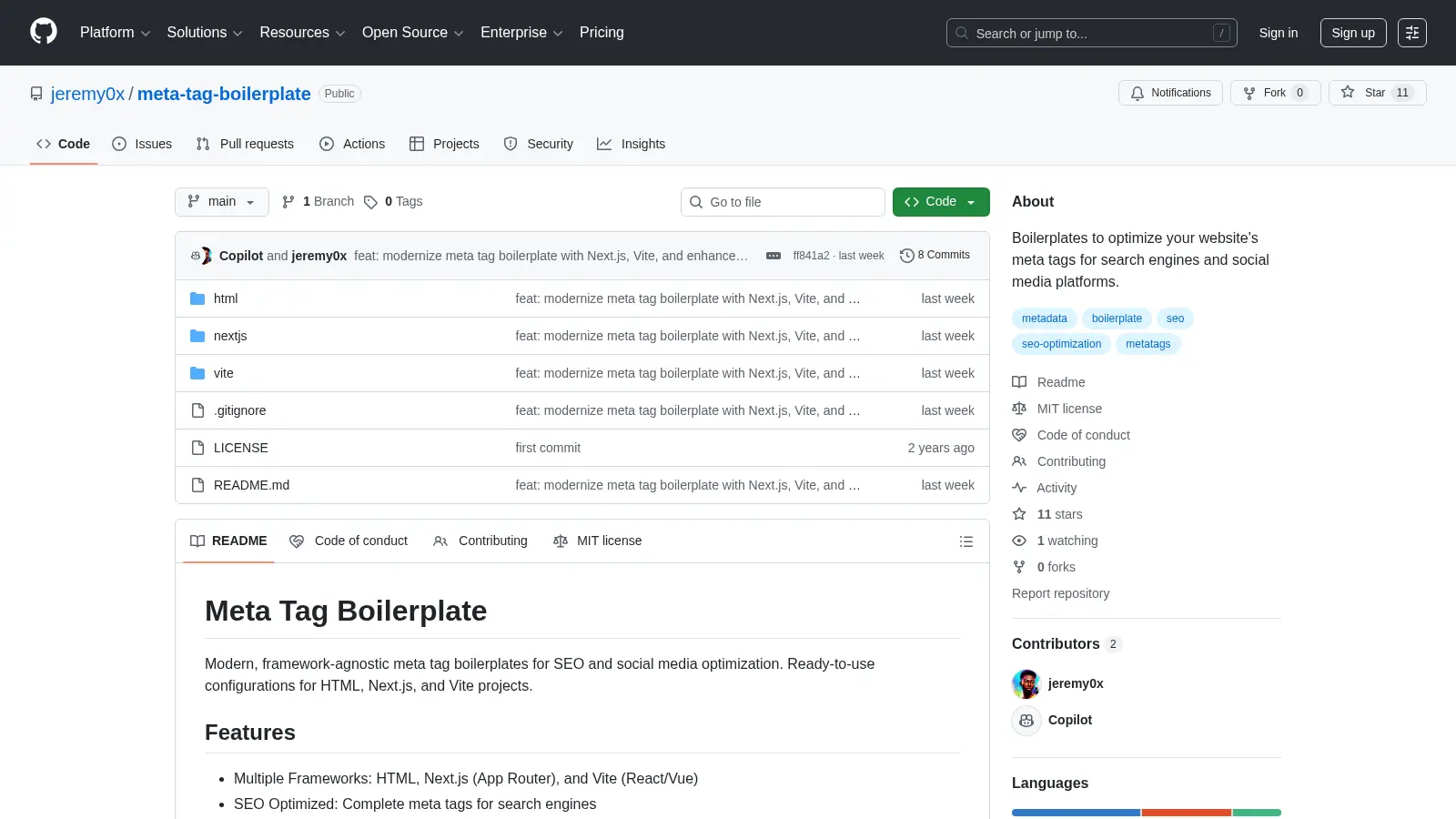
Task: Open the vite folder icon
Action: tap(197, 373)
